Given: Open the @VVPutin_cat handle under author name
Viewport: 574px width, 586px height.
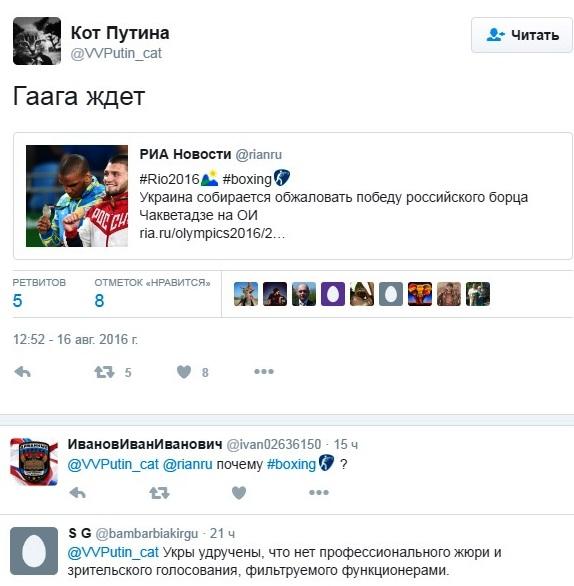Looking at the screenshot, I should pos(116,53).
